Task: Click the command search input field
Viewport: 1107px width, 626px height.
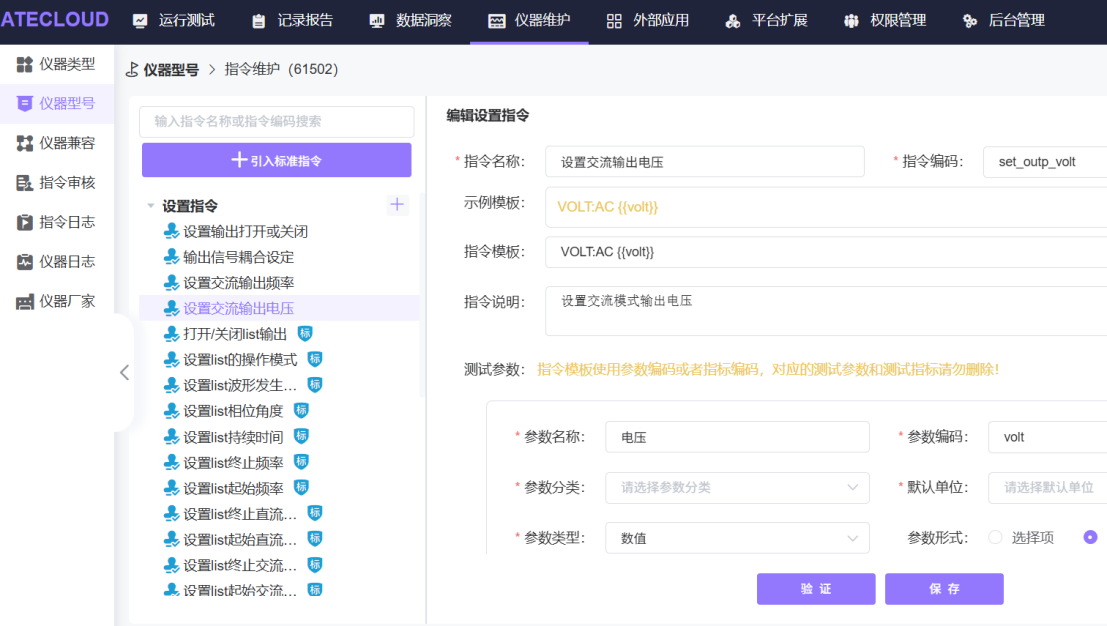Action: click(277, 121)
